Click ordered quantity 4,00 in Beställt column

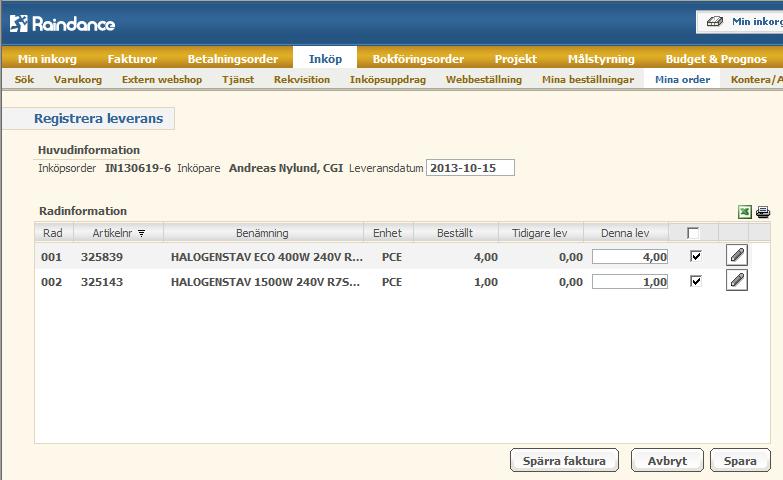[x=486, y=257]
